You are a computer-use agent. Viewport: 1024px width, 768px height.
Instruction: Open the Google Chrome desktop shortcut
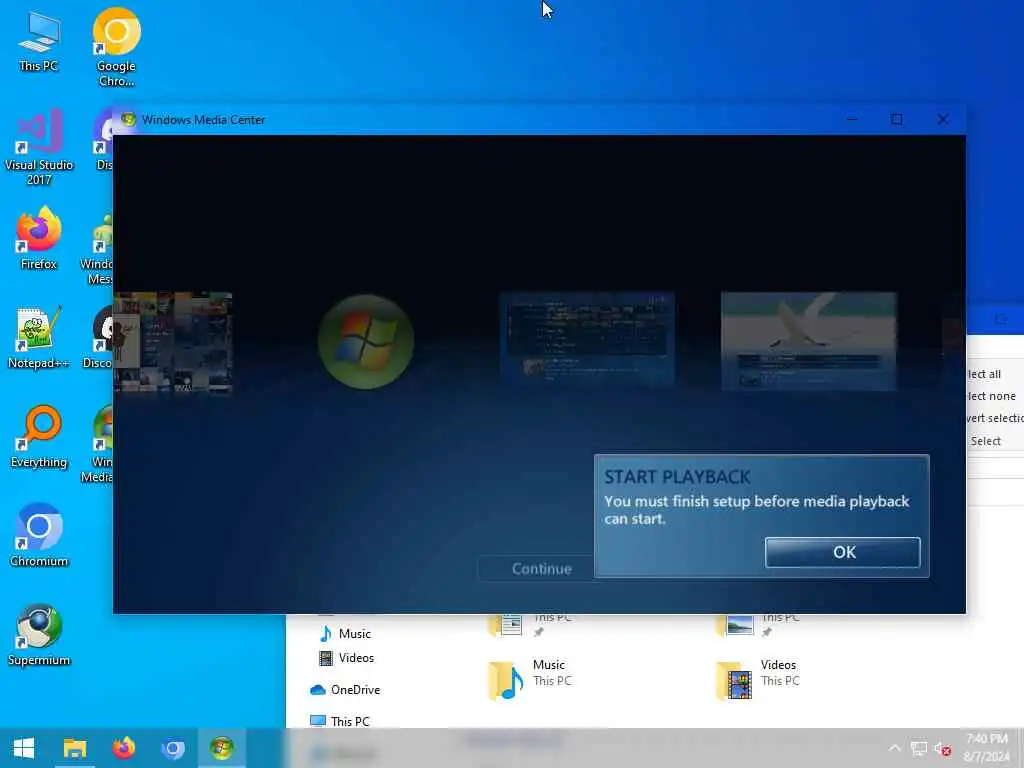coord(116,47)
